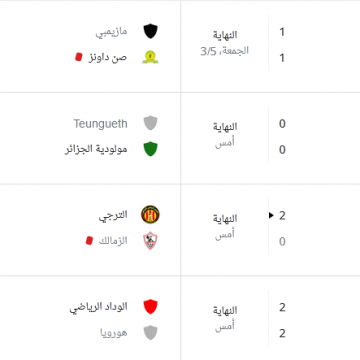360x360 pixels.
Task: Open team name الترجي
Action: [x=113, y=215]
